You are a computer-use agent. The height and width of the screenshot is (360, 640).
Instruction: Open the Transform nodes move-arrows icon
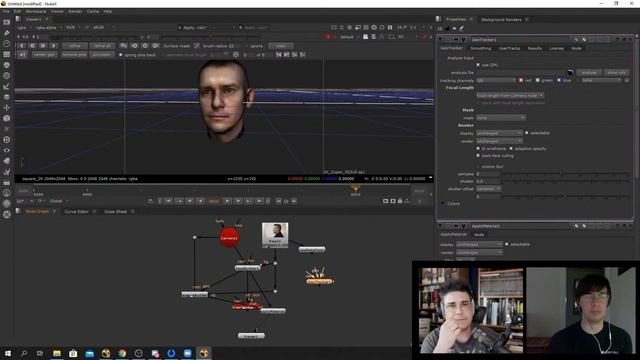pos(7,108)
